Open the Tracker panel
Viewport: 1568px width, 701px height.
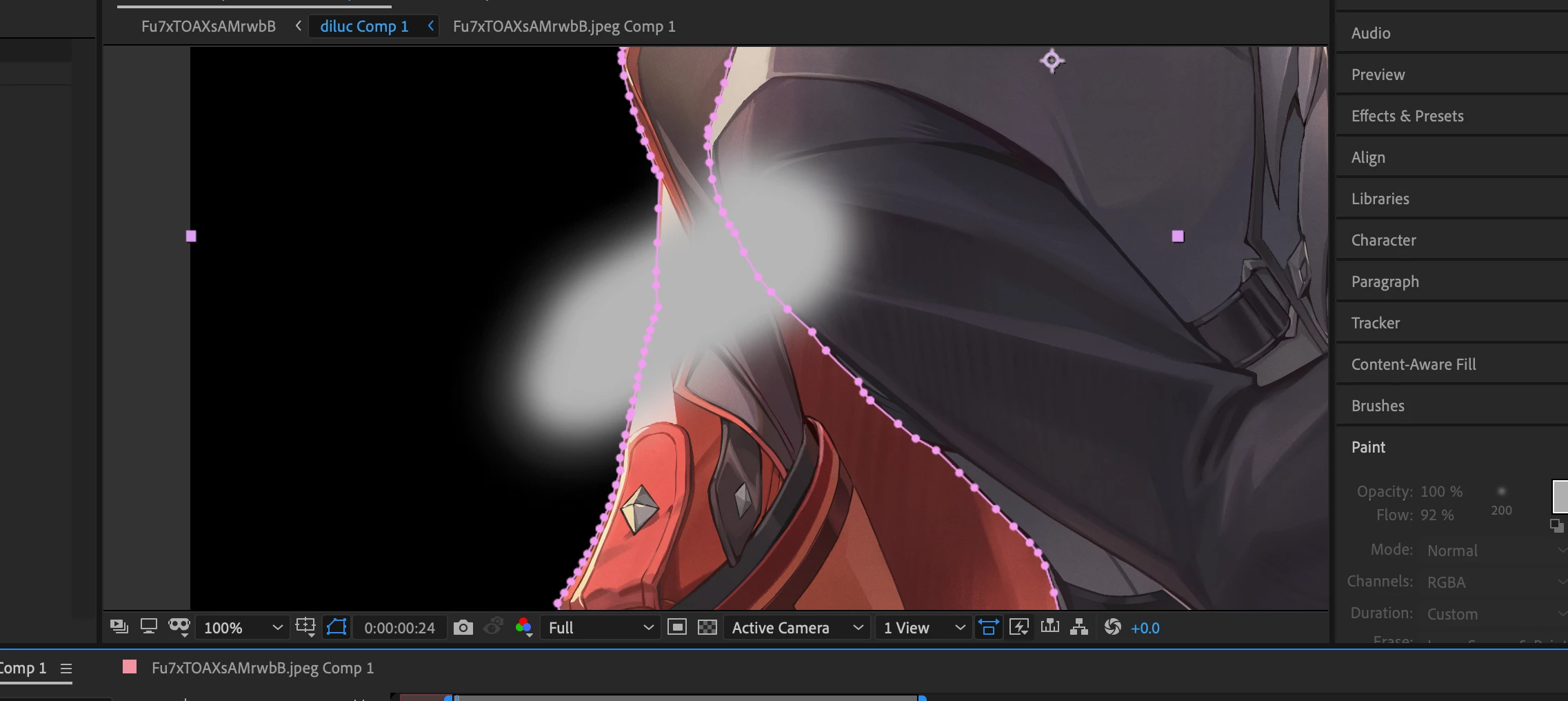coord(1451,323)
